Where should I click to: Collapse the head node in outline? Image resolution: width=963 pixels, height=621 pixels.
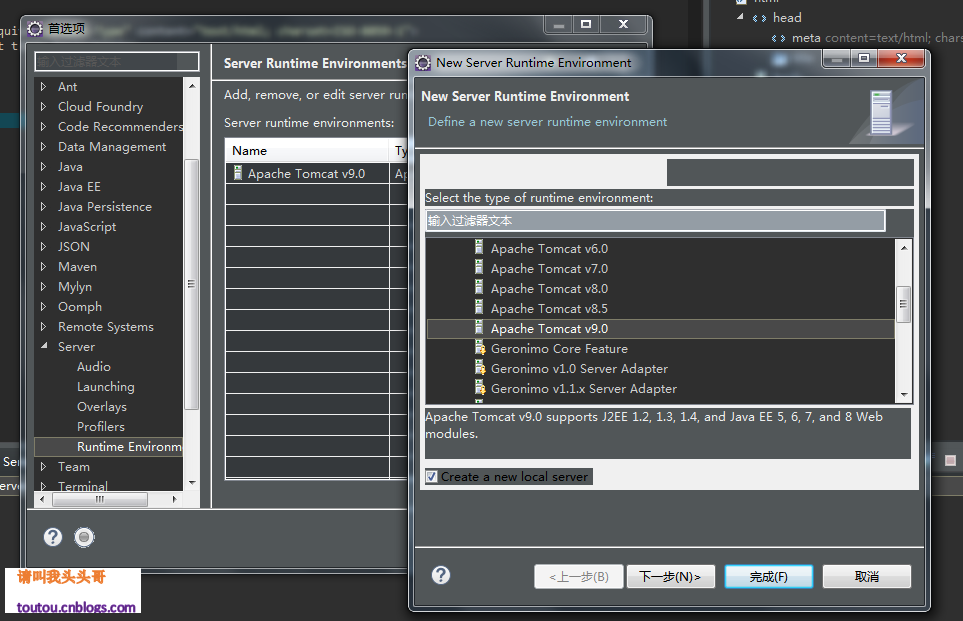(x=740, y=17)
